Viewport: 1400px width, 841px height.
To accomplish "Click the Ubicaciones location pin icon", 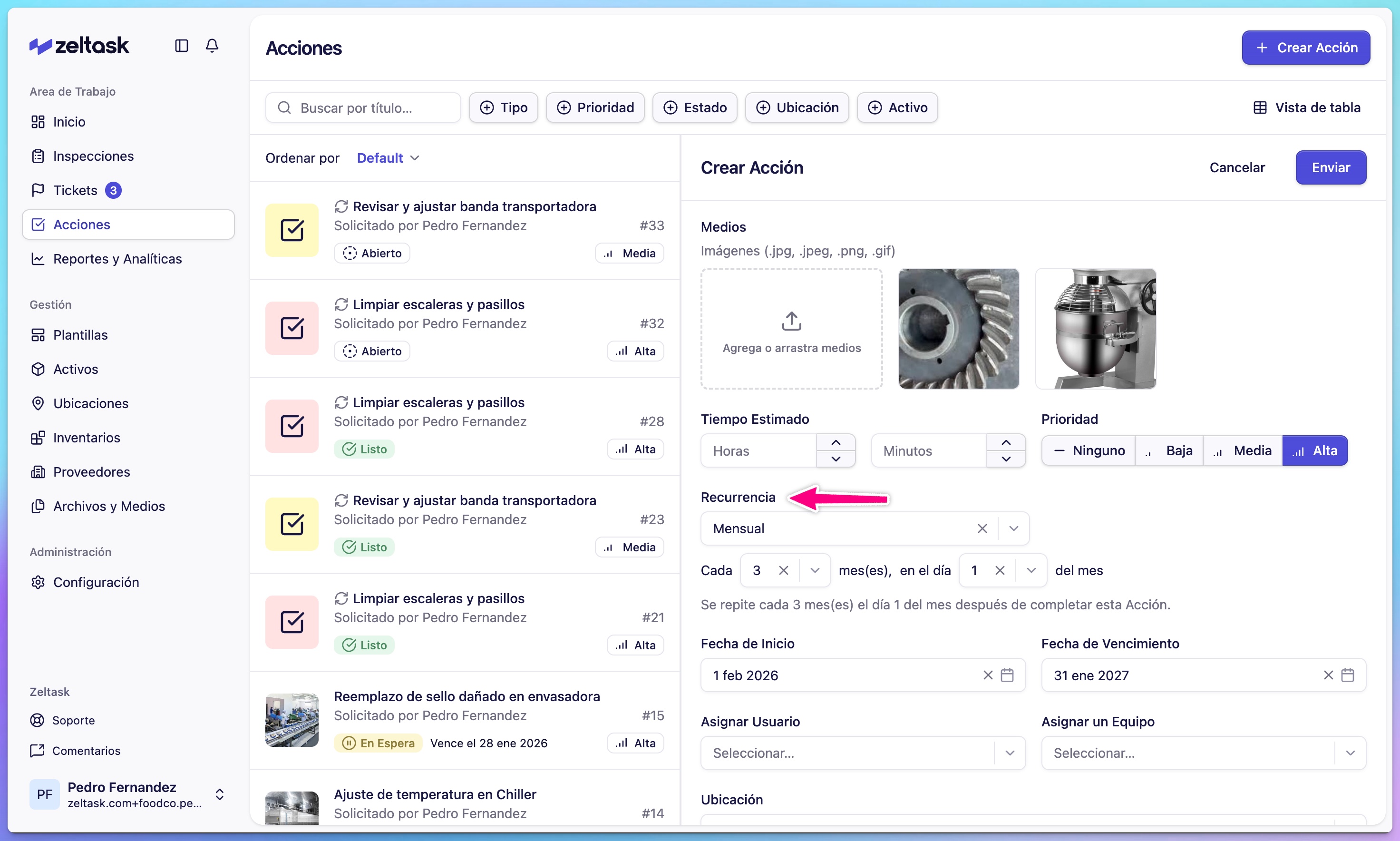I will (x=38, y=403).
